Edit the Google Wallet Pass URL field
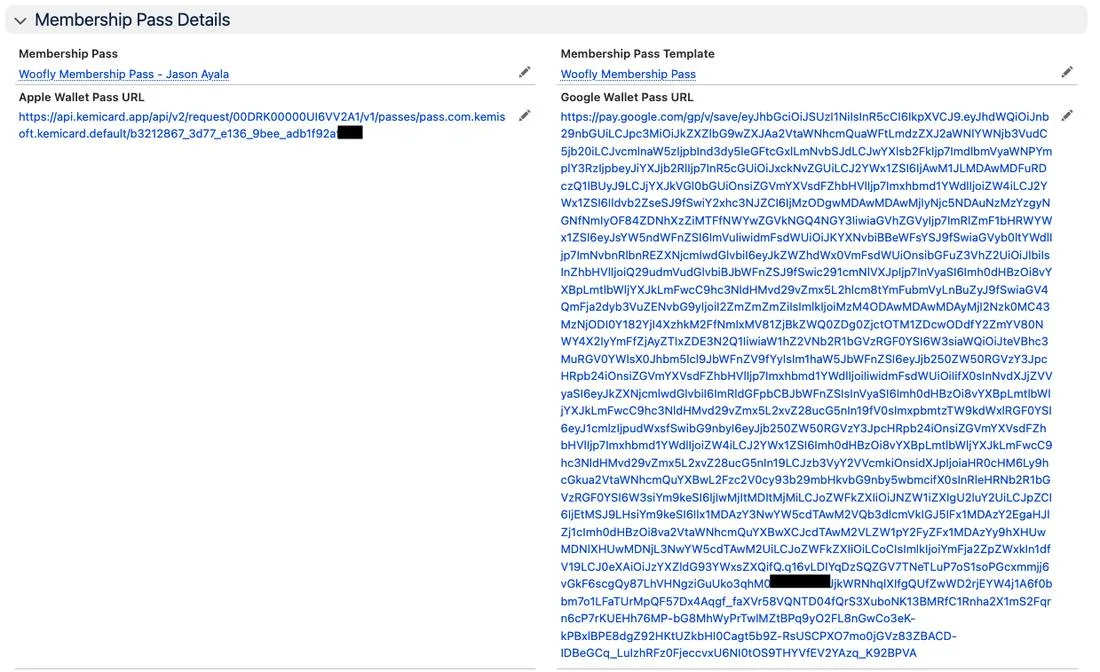 1066,116
